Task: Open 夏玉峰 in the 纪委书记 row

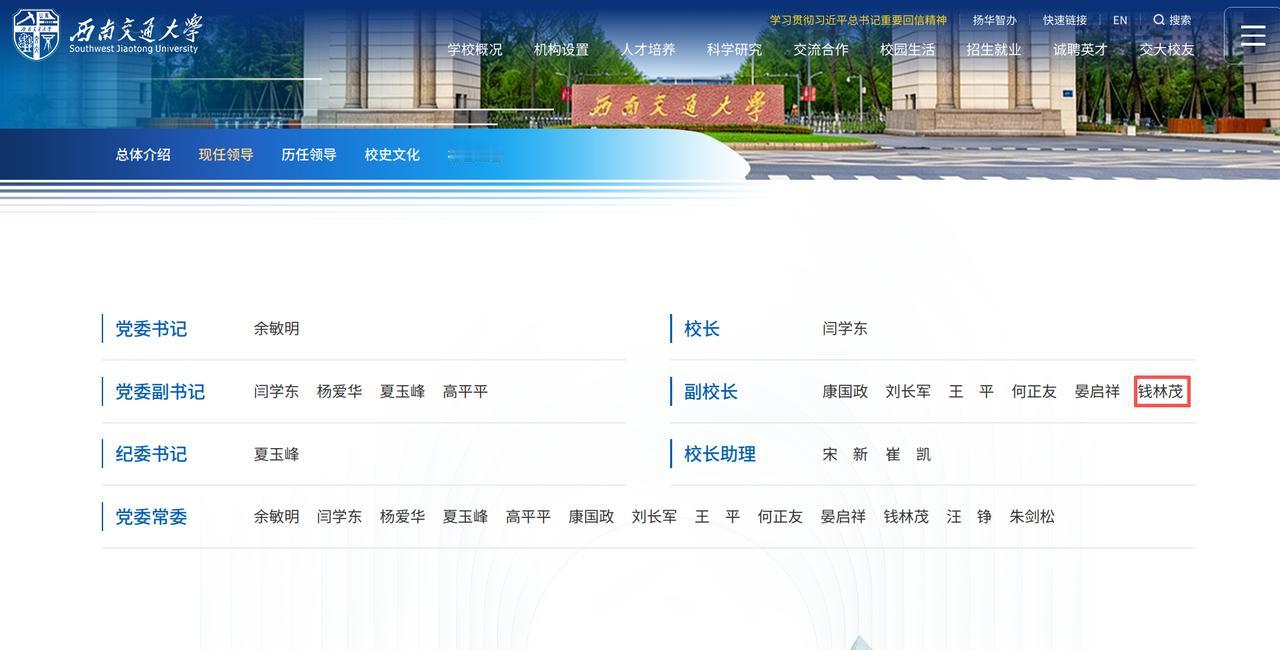Action: pos(276,454)
